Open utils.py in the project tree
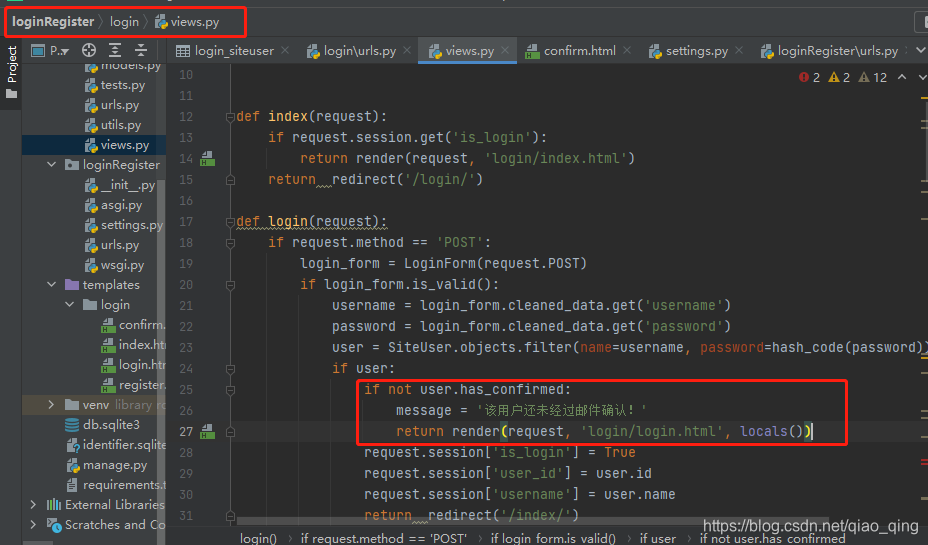The image size is (928, 545). click(113, 125)
